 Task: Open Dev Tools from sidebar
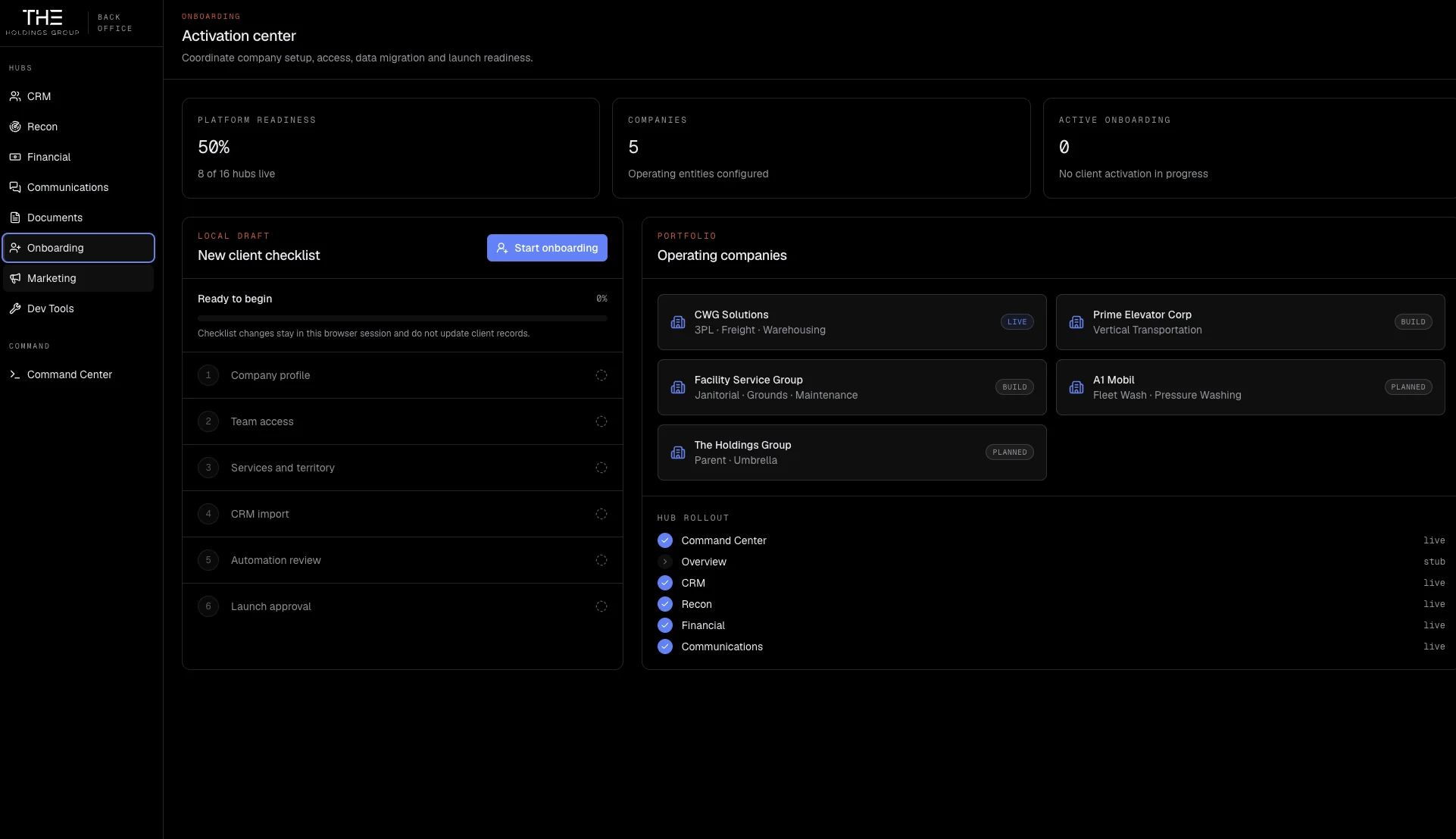(79, 308)
